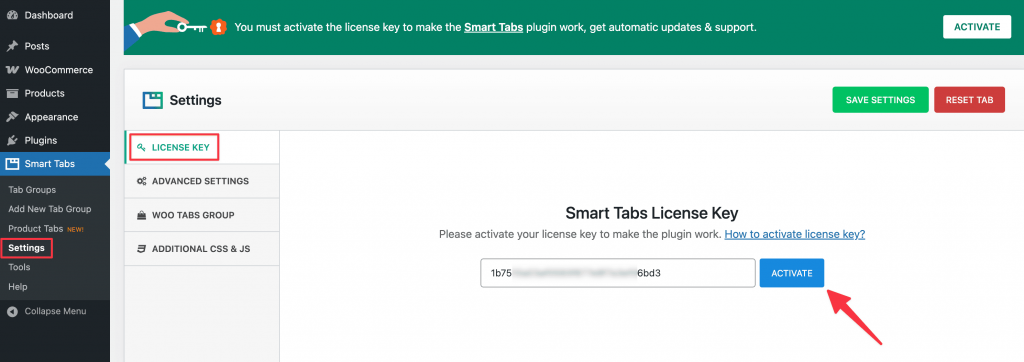Click the bag icon beside Woo Tabs Group
Viewport: 1024px width, 362px height.
(x=141, y=215)
